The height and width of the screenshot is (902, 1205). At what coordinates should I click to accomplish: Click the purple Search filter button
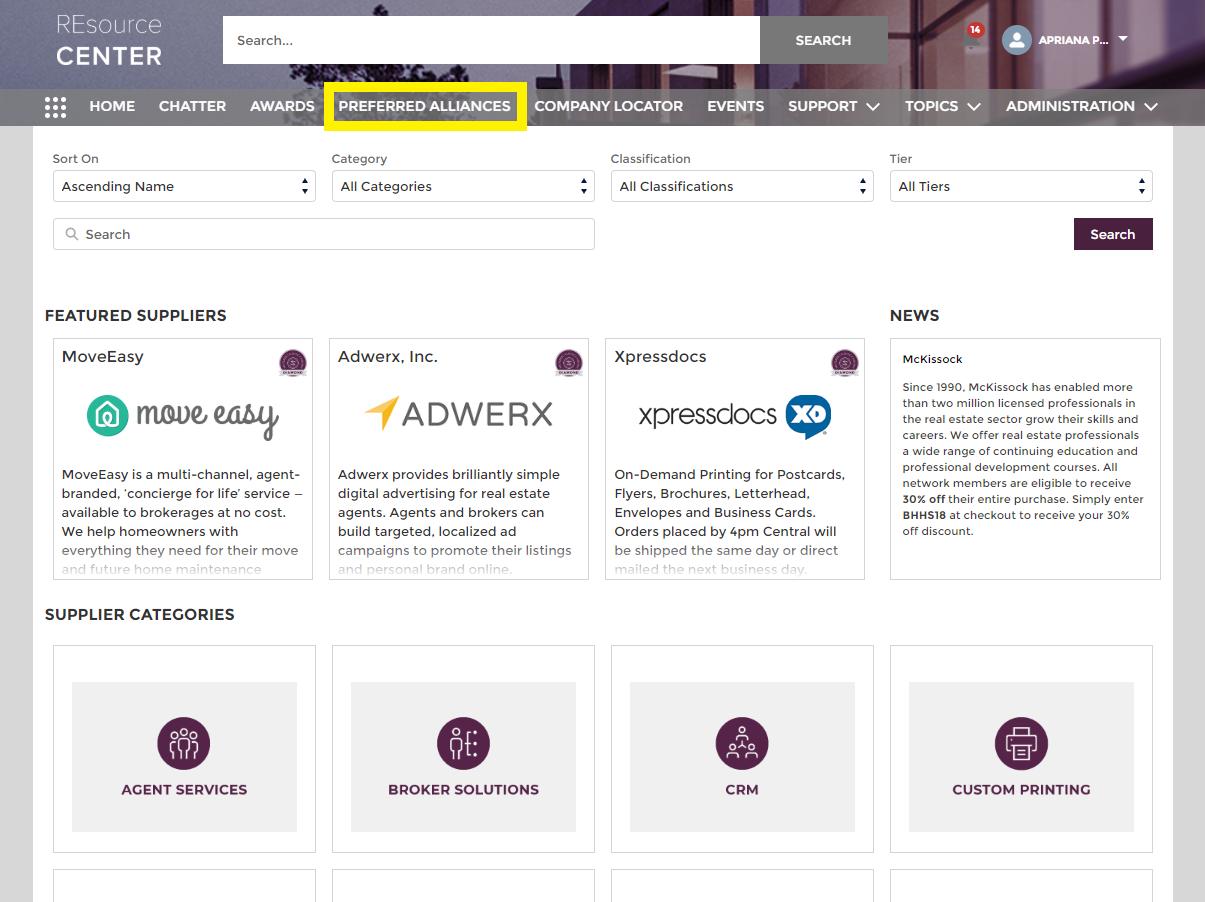pos(1113,234)
